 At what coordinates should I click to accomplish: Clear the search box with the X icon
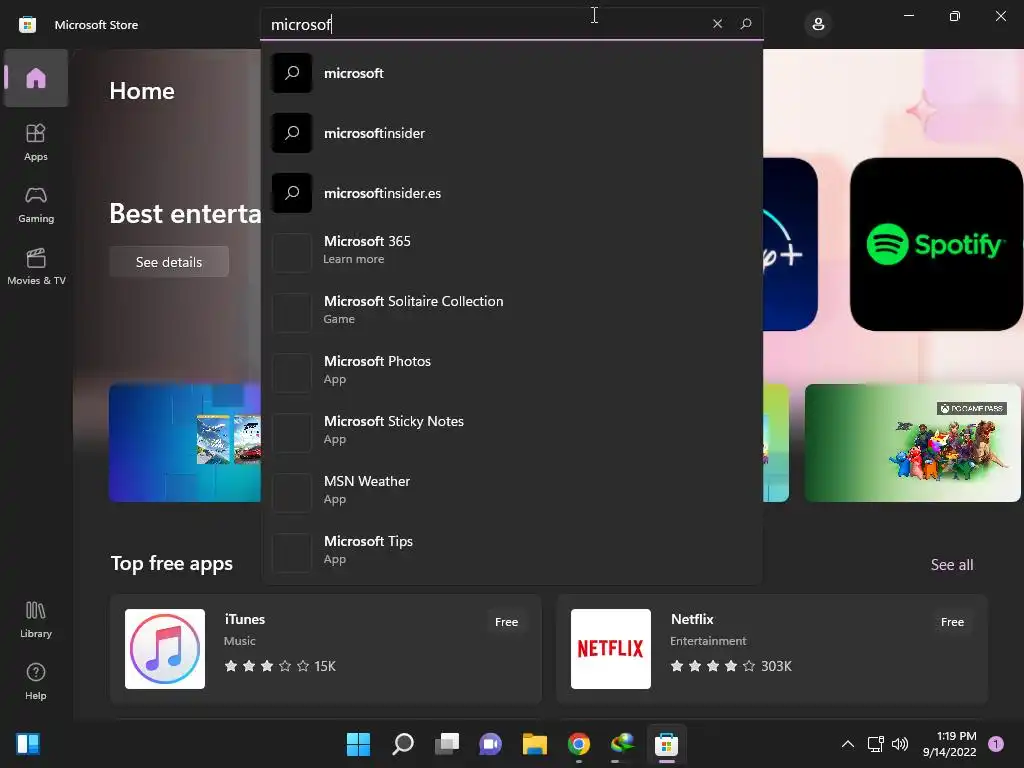pos(717,24)
